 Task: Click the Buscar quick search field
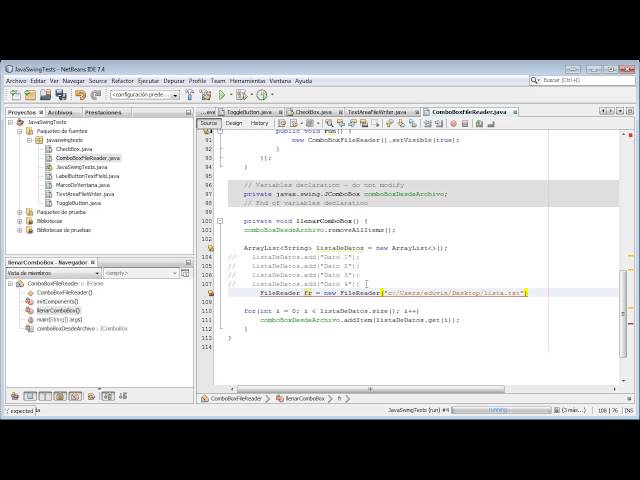(x=582, y=80)
